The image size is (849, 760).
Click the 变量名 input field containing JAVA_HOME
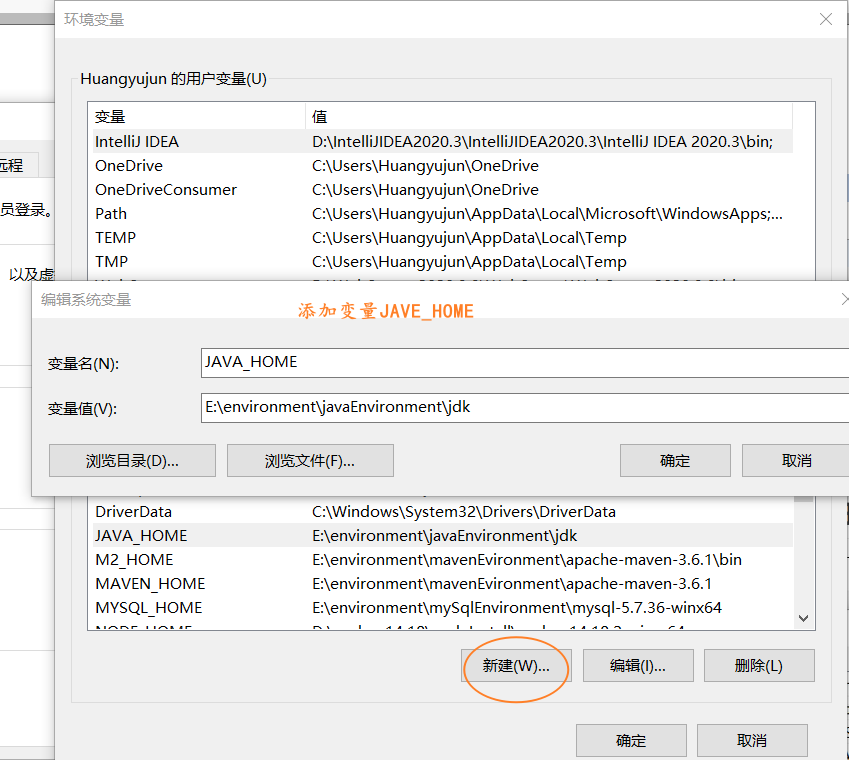(x=525, y=363)
